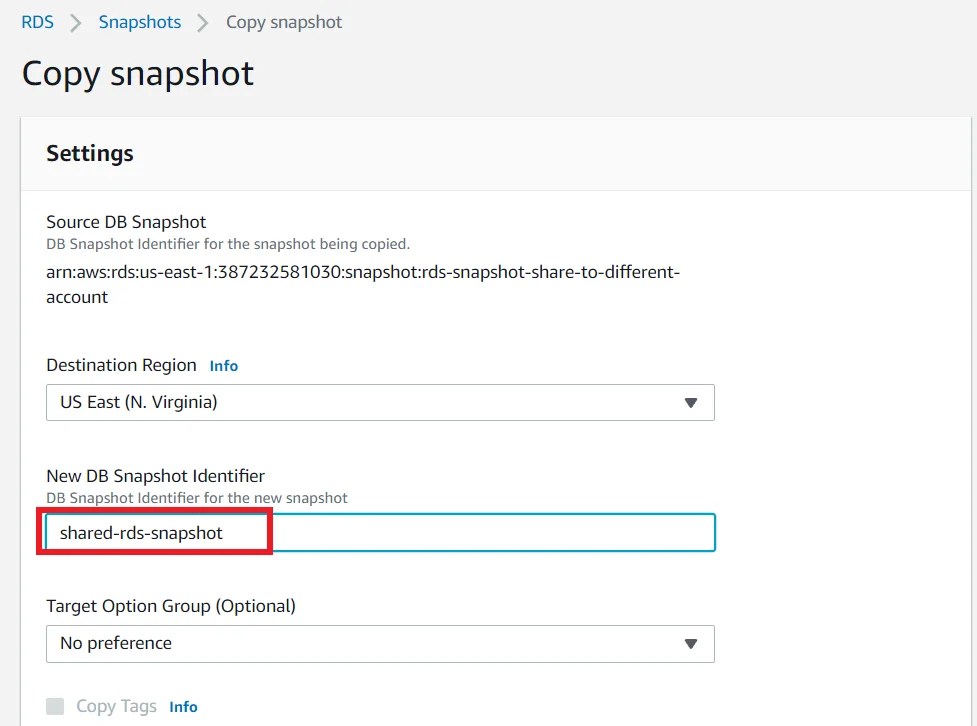977x726 pixels.
Task: Click the Destination Region dropdown chevron icon
Action: pos(691,403)
